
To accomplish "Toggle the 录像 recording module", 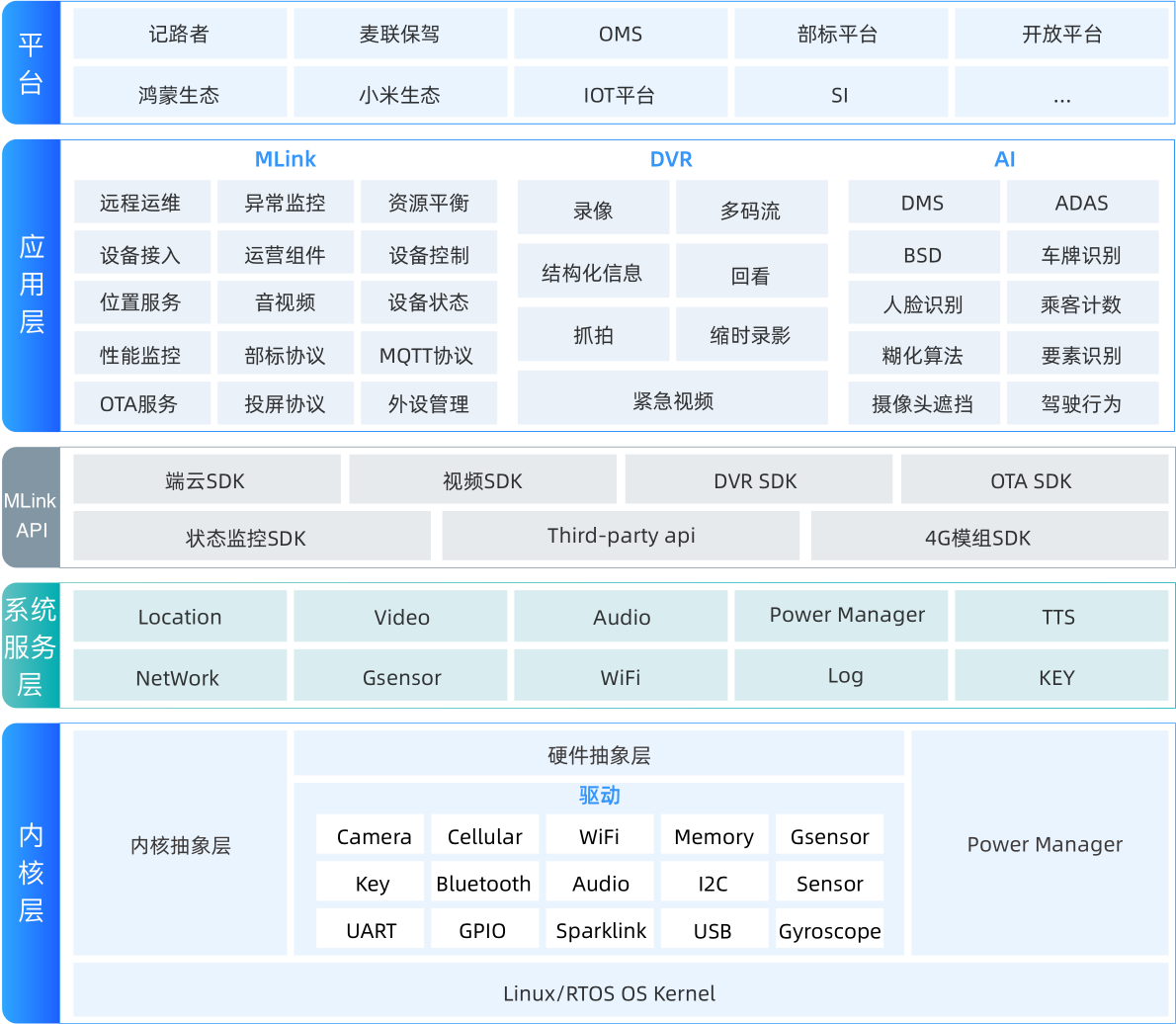I will point(593,208).
